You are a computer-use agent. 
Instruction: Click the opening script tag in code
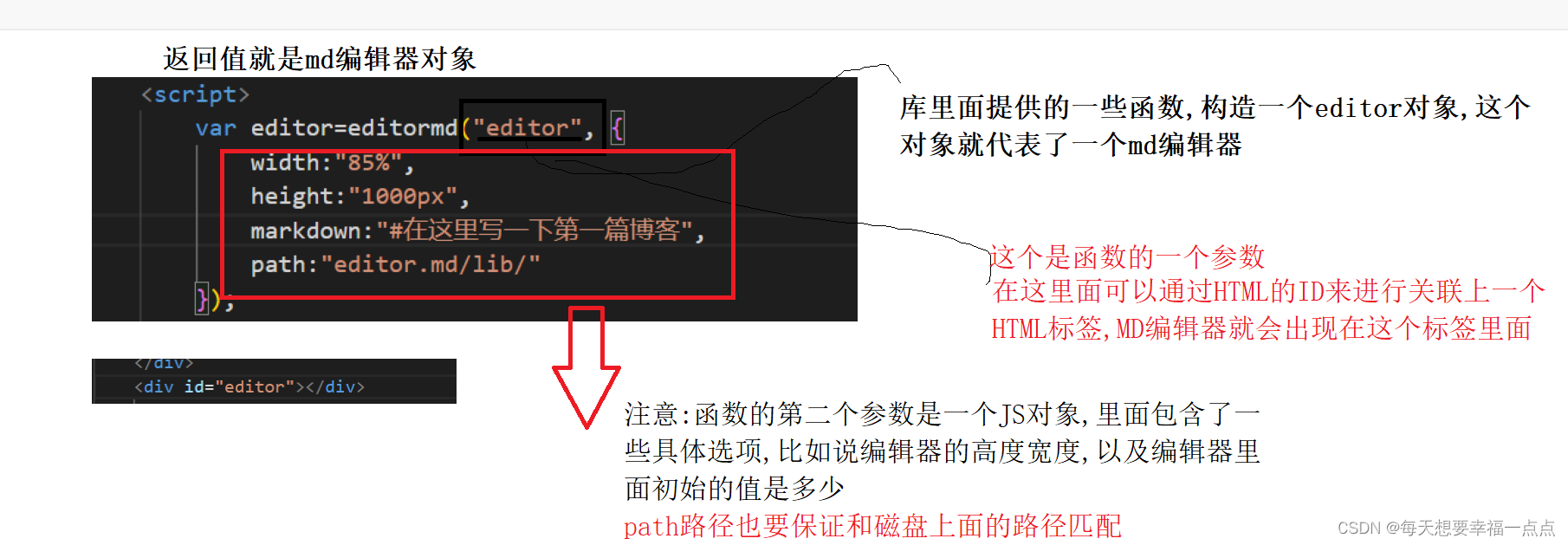pyautogui.click(x=195, y=94)
